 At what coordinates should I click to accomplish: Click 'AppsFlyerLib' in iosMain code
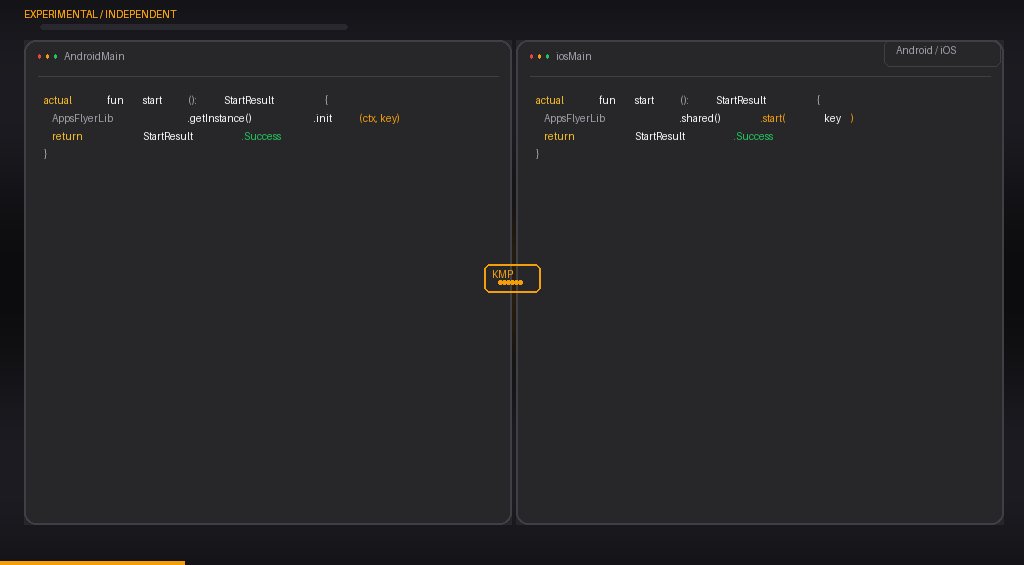pyautogui.click(x=575, y=118)
